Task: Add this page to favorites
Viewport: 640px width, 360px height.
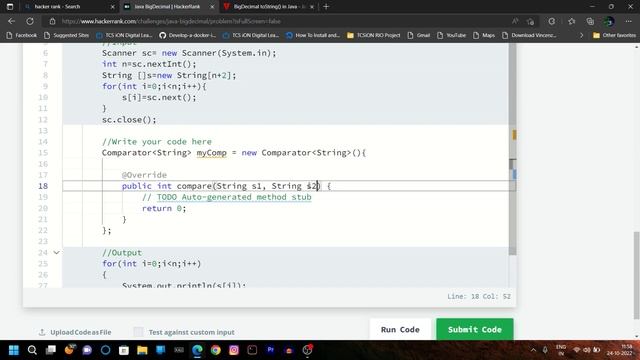Action: (x=530, y=21)
